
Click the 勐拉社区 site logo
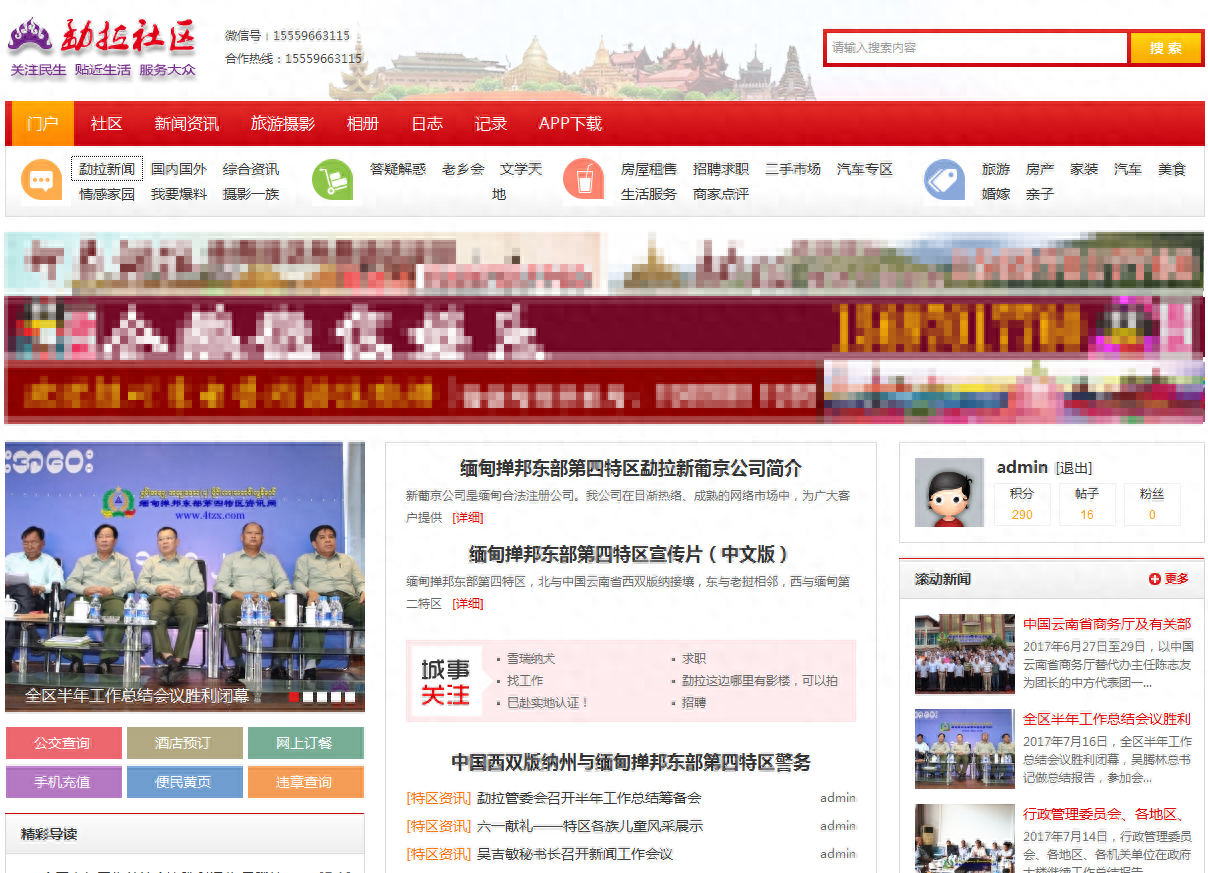click(x=103, y=47)
